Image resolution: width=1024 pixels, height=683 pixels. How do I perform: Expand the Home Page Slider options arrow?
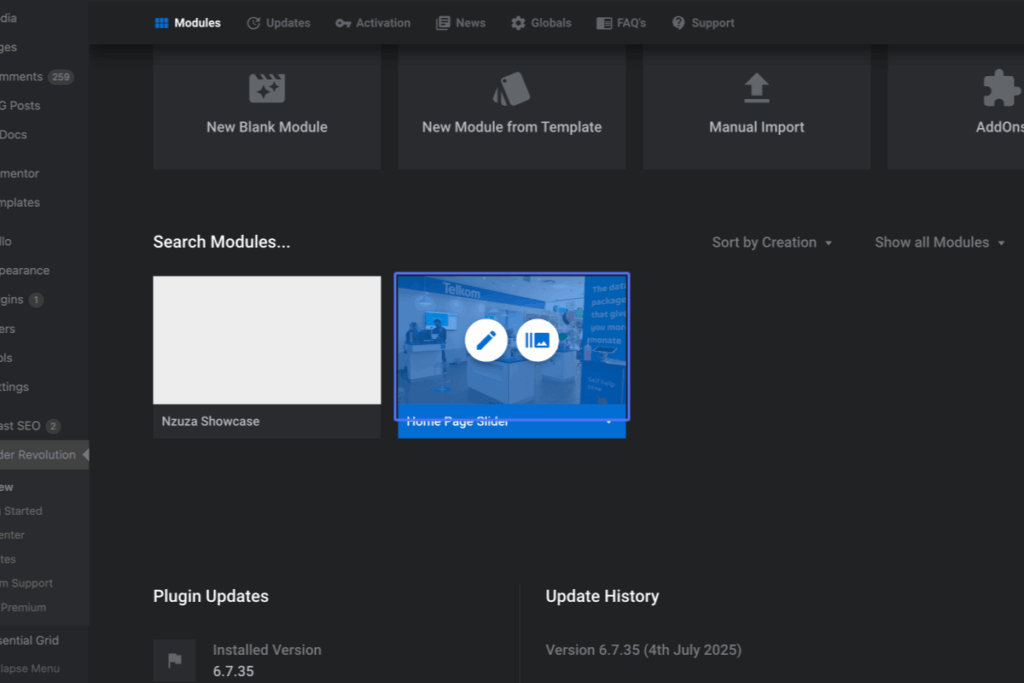point(609,422)
